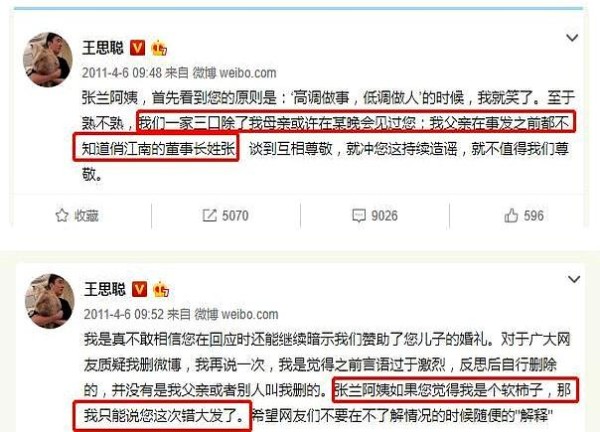Click the orange V verified badge in the first post
600x432 pixels.
click(x=137, y=48)
